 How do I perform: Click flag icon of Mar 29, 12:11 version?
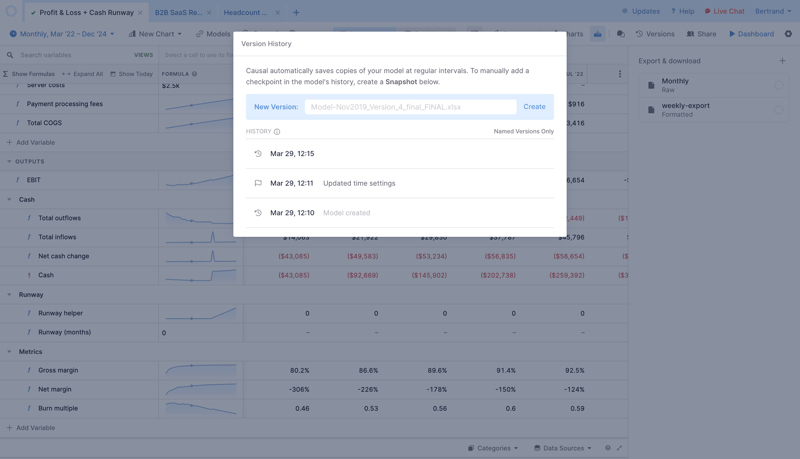click(x=258, y=184)
